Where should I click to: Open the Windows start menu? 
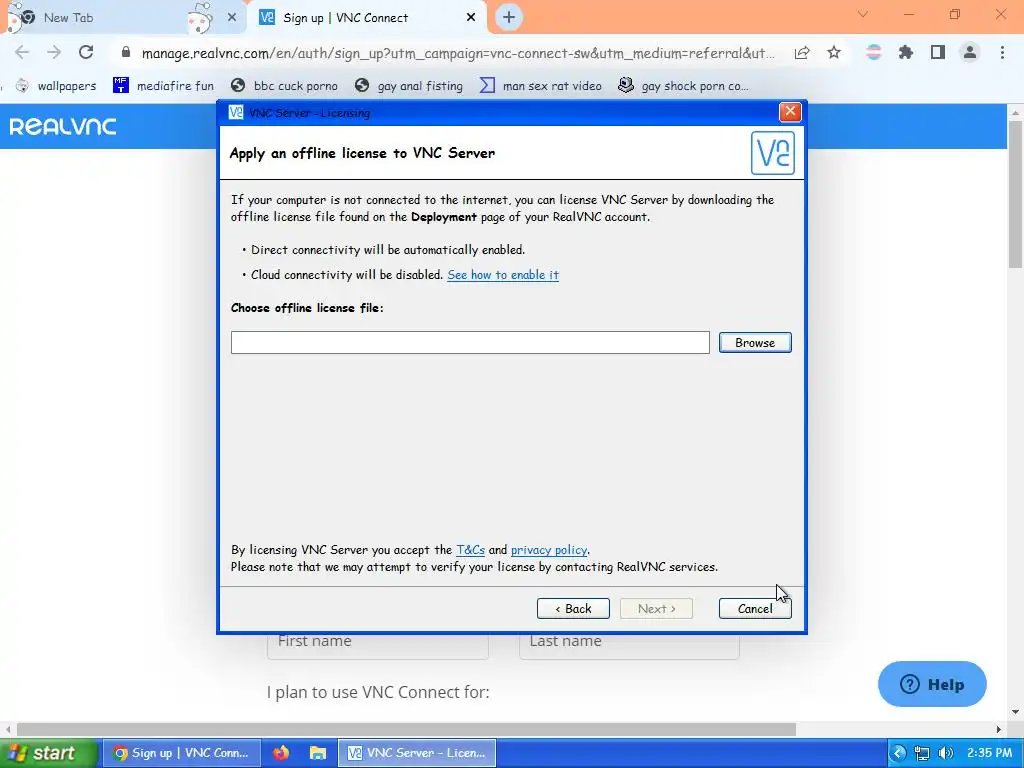click(x=47, y=753)
